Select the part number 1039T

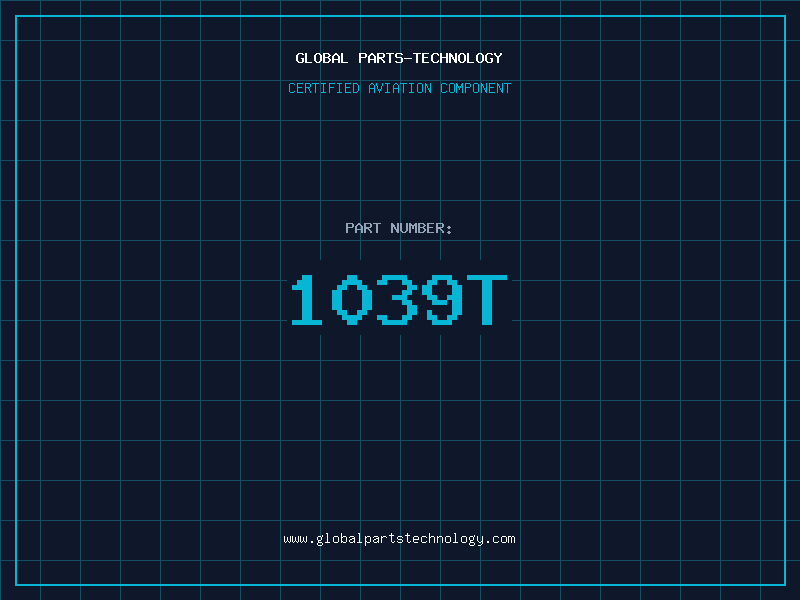(399, 299)
